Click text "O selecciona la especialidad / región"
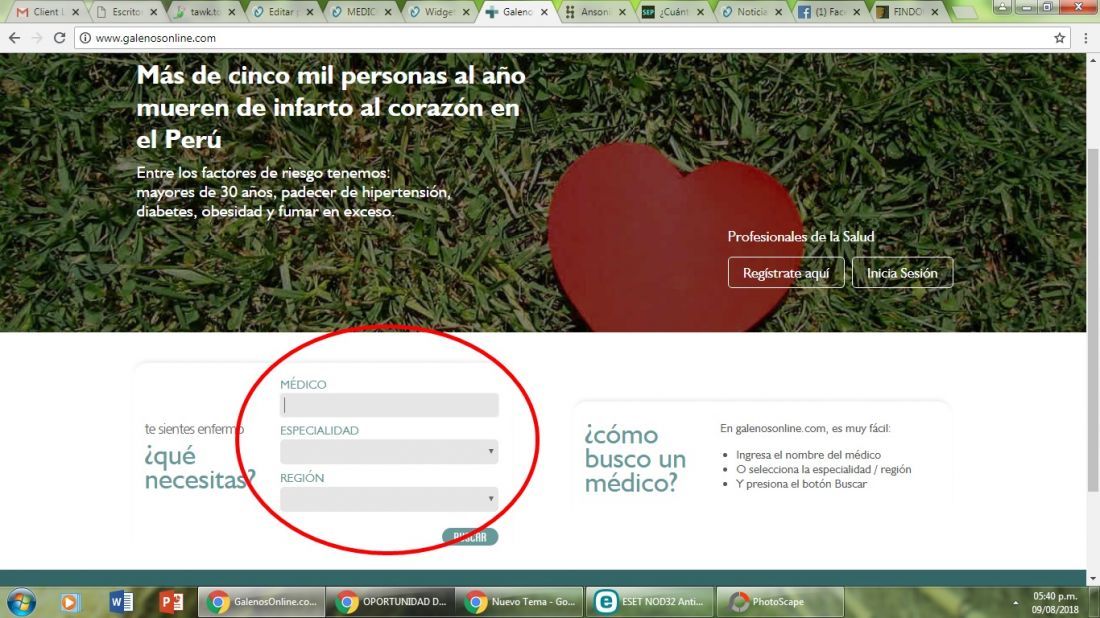The width and height of the screenshot is (1100, 618). click(x=824, y=469)
